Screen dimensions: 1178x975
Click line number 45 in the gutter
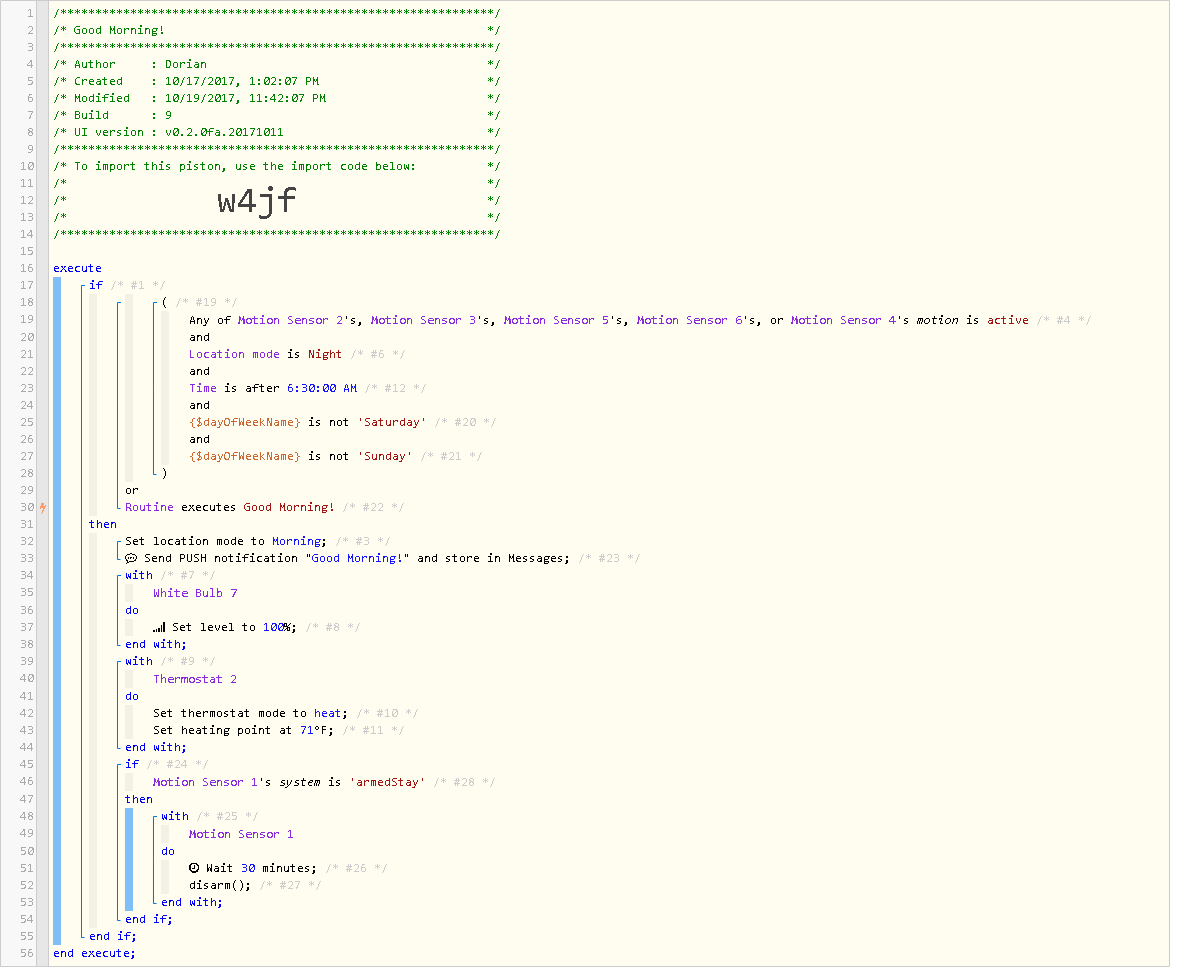pyautogui.click(x=27, y=765)
